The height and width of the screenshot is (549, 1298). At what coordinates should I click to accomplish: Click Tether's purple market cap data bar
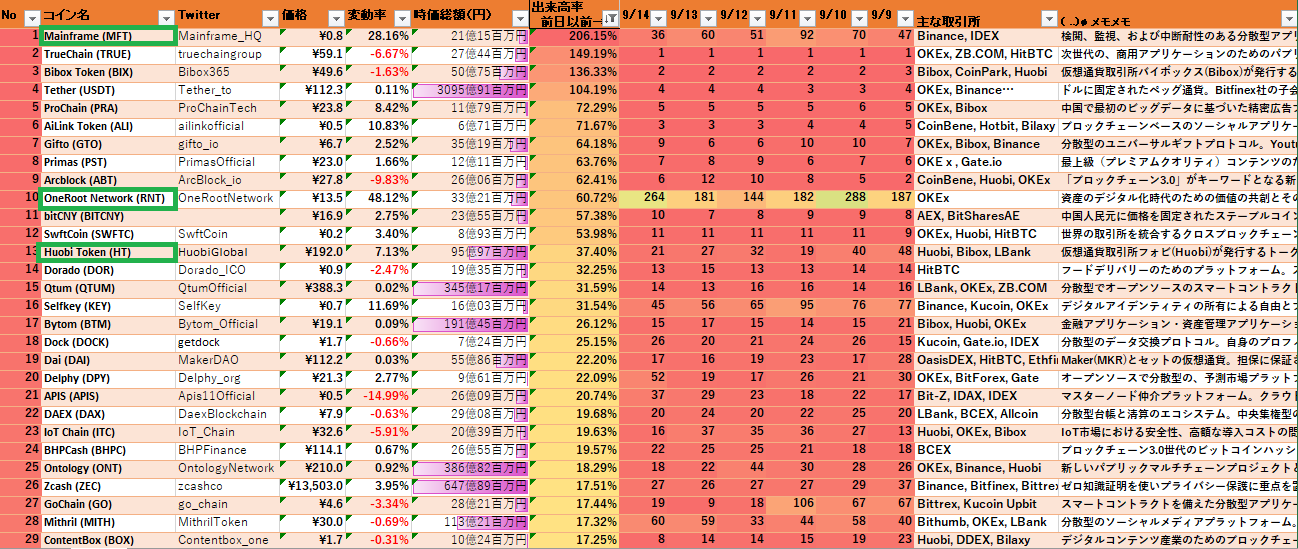[x=470, y=90]
